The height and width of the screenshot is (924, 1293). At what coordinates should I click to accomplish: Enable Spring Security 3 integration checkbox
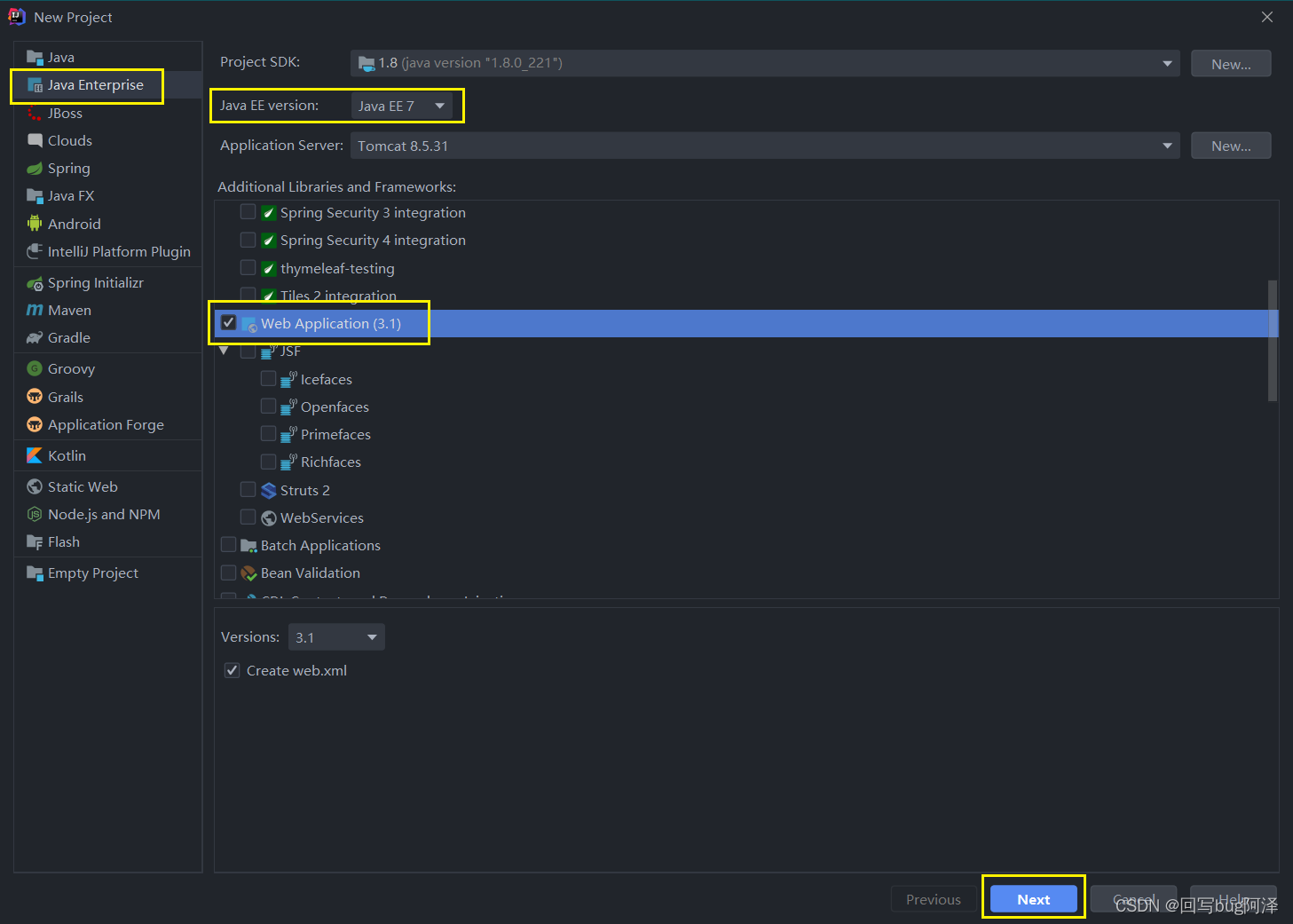tap(248, 212)
